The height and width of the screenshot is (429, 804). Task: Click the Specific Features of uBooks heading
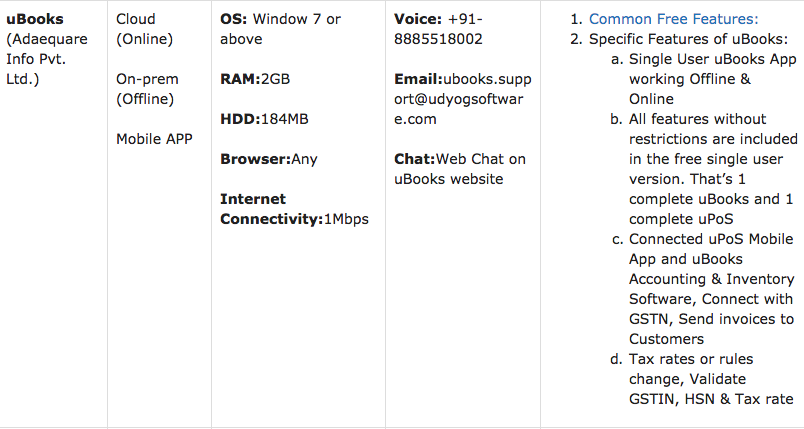[689, 39]
